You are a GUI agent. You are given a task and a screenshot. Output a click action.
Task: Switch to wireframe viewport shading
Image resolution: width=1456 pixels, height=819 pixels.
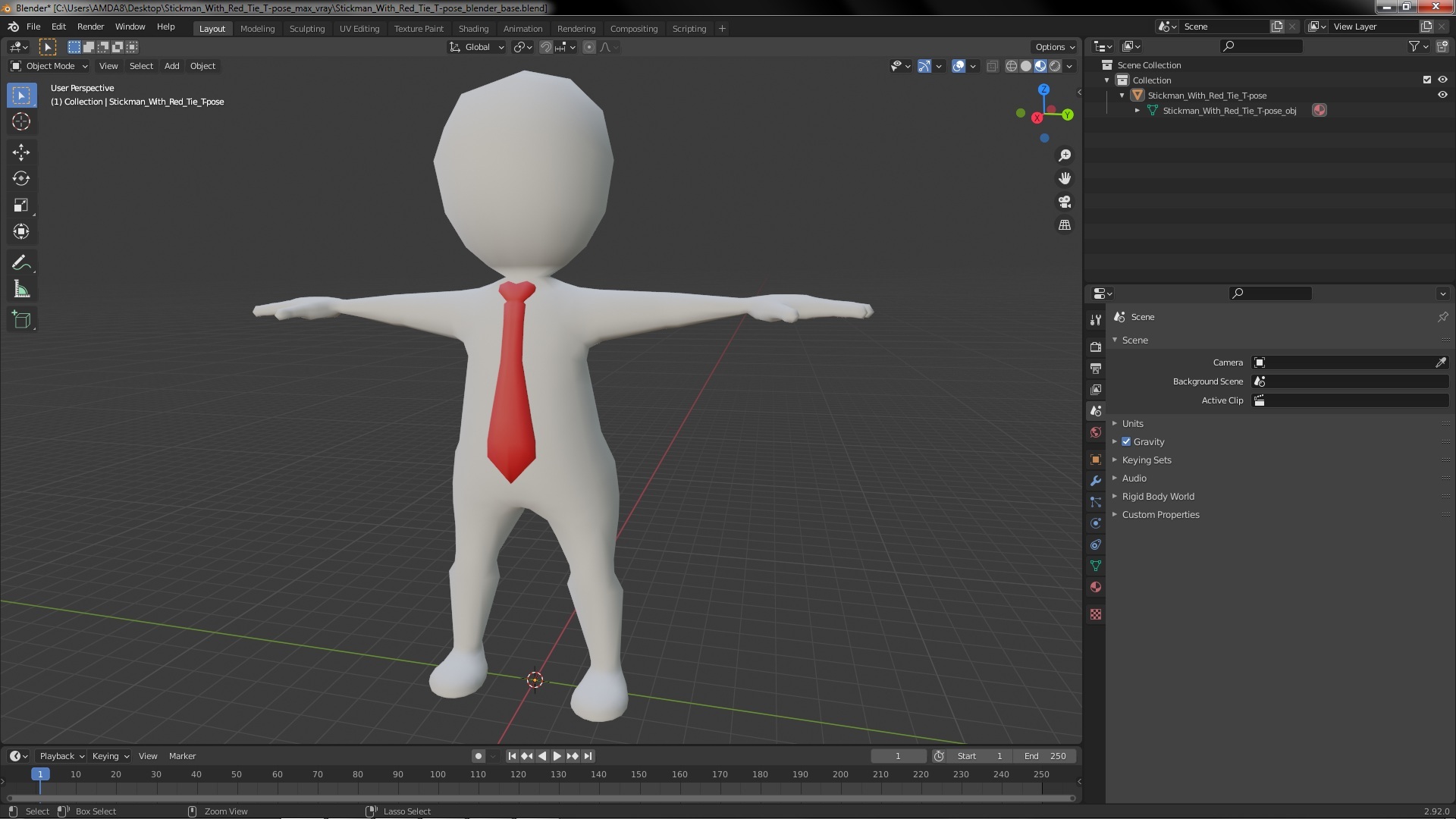pyautogui.click(x=1011, y=66)
